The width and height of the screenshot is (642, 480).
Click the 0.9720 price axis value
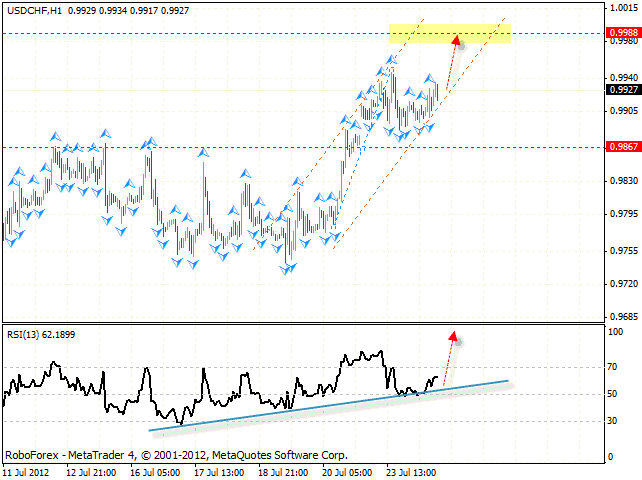(624, 284)
